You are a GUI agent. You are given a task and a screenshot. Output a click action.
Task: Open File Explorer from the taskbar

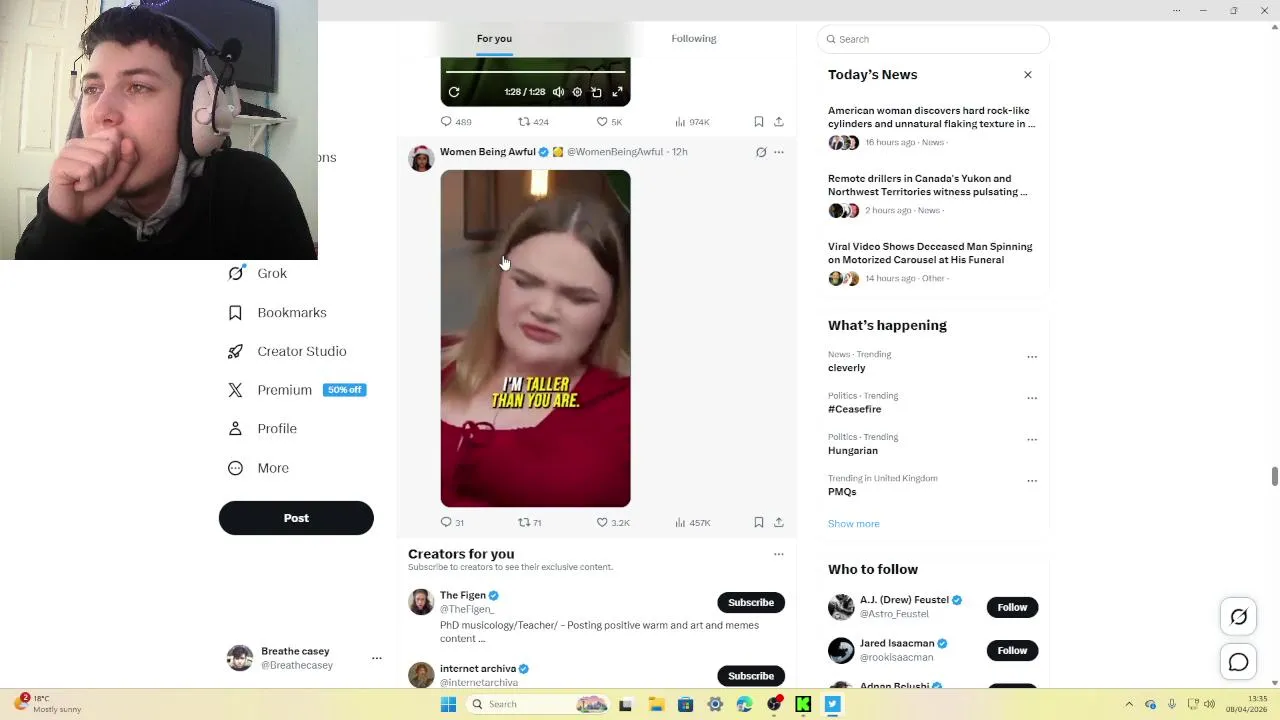[x=656, y=704]
